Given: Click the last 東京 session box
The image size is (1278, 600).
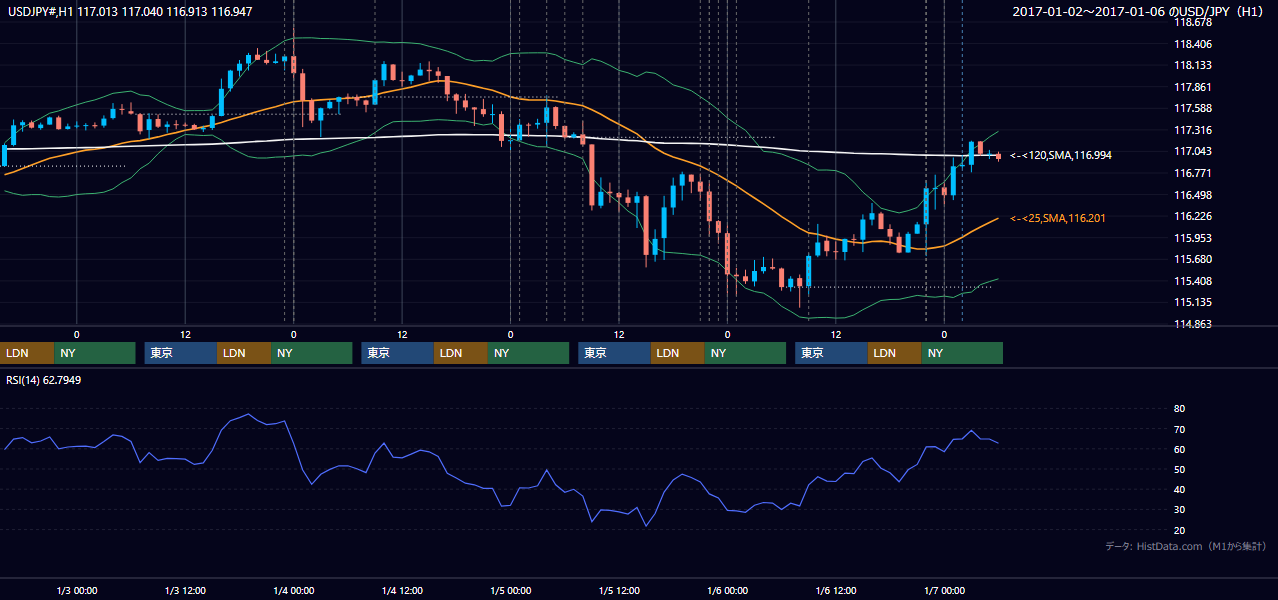Looking at the screenshot, I should coord(832,353).
